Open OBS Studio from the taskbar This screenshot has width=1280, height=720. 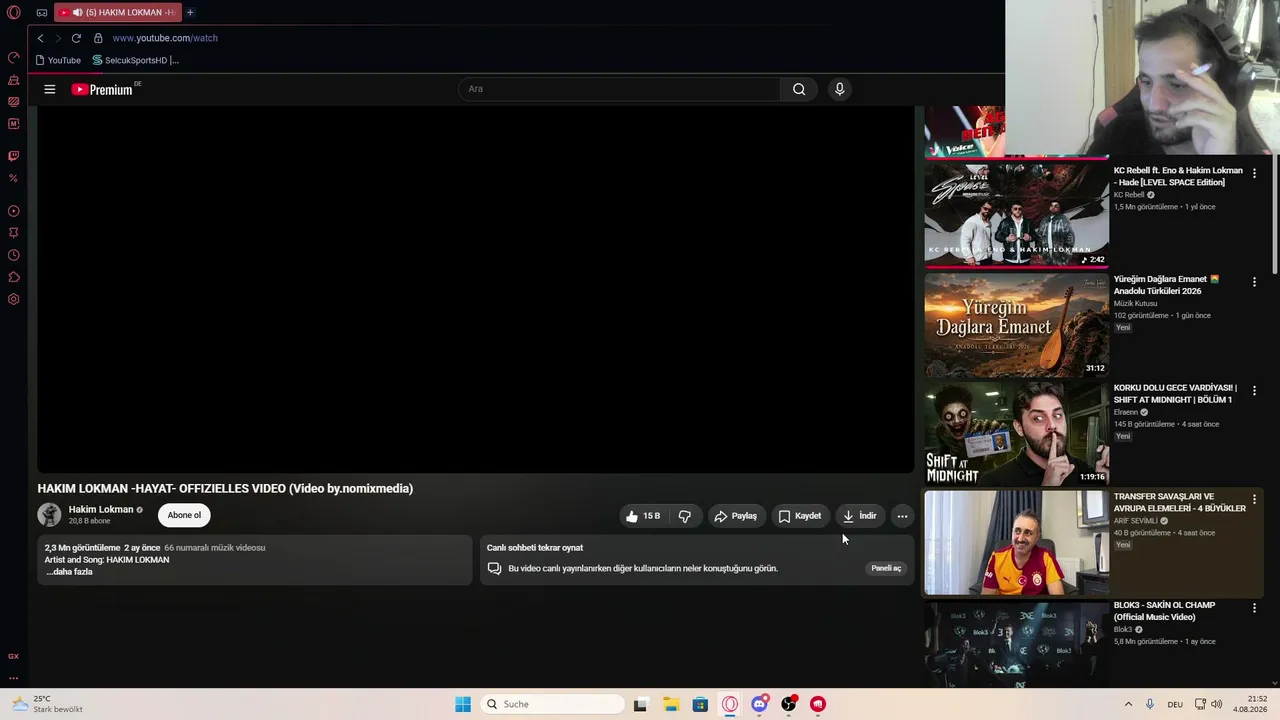789,704
